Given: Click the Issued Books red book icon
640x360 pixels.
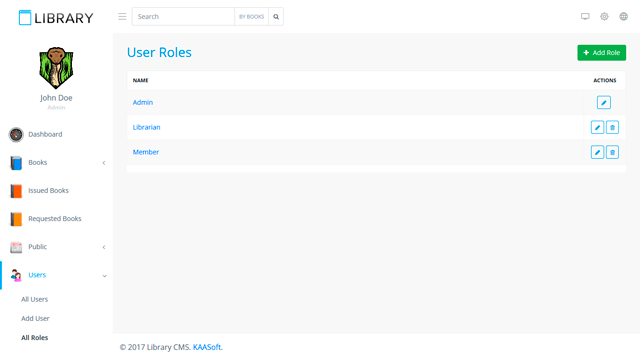Looking at the screenshot, I should [x=16, y=191].
